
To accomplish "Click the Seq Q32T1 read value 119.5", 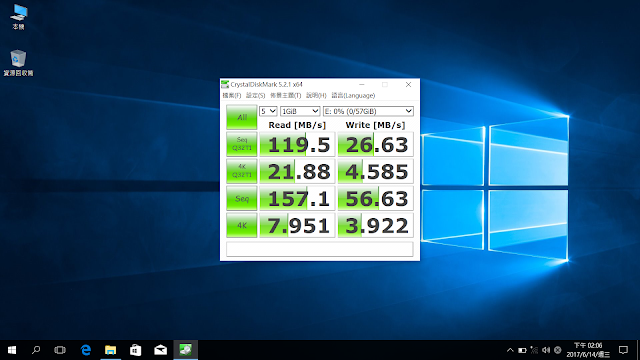I will point(297,144).
